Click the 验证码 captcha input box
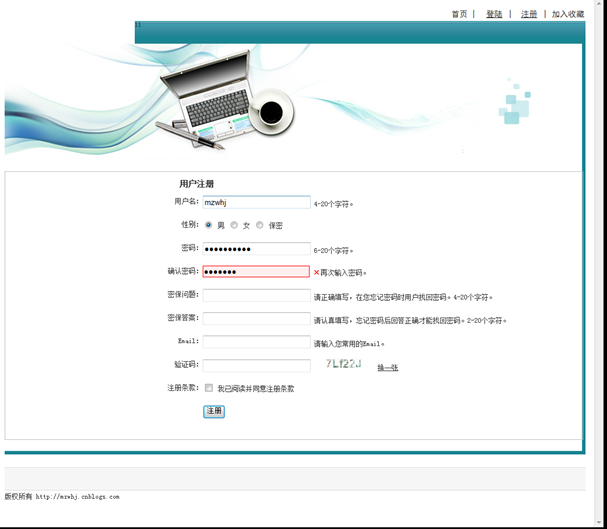Viewport: 607px width, 529px height. tap(256, 365)
